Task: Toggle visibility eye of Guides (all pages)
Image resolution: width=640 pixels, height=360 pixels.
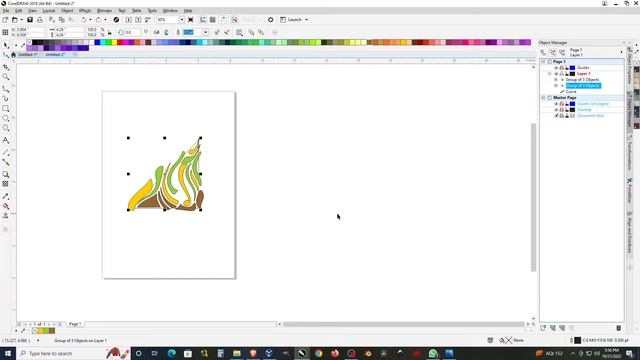Action: [556, 104]
